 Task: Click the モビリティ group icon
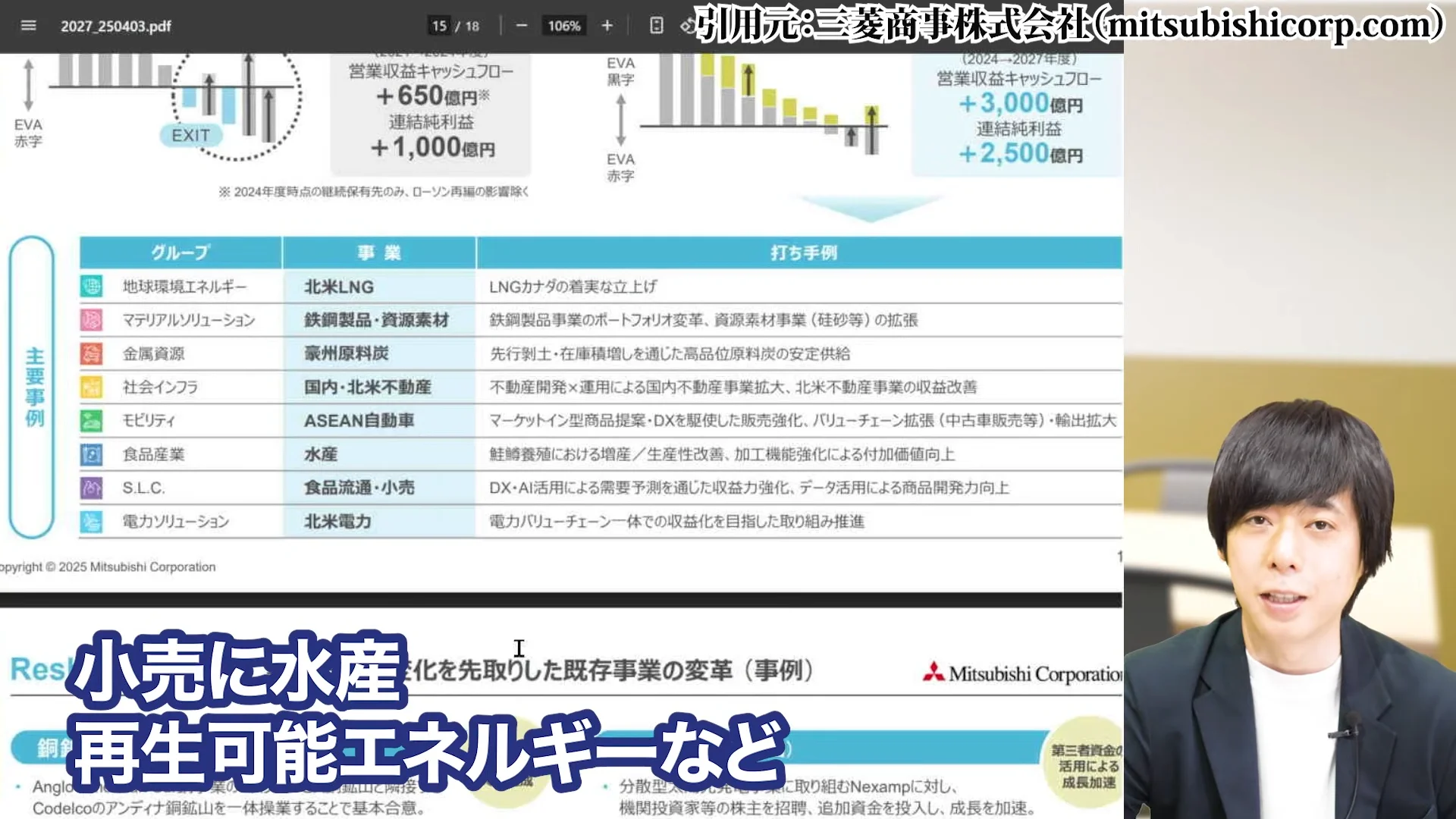(92, 421)
